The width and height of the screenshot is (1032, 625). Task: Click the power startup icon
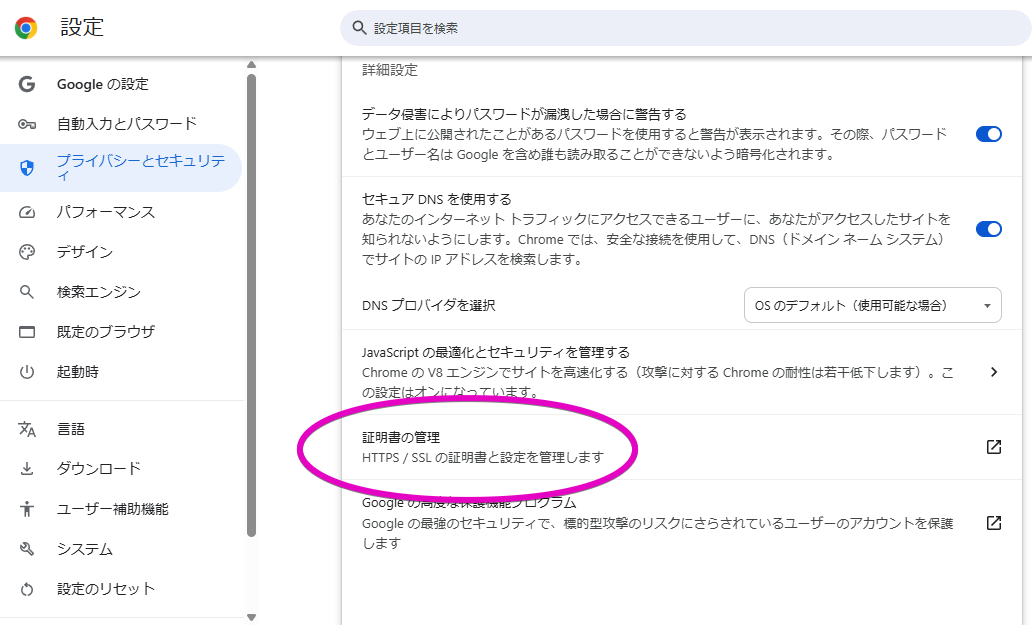27,372
